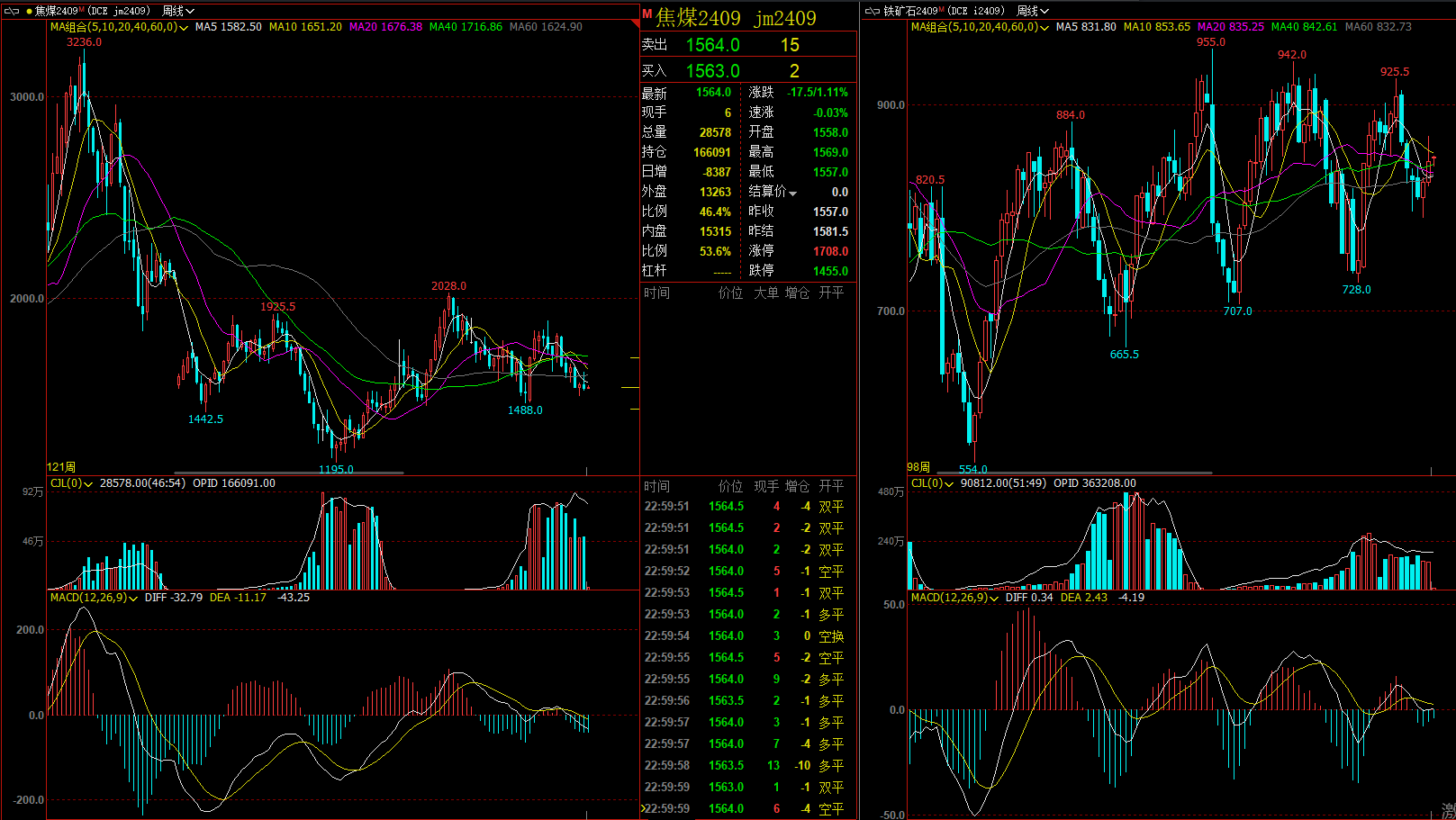Click the red M marker before 焦煤2409 quote
The width and height of the screenshot is (1456, 820).
tap(647, 14)
